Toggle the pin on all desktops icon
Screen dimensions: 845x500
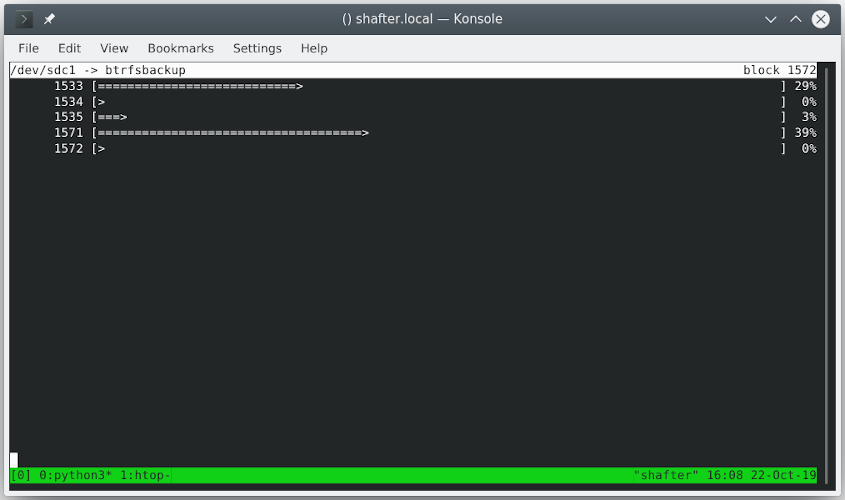tap(49, 19)
